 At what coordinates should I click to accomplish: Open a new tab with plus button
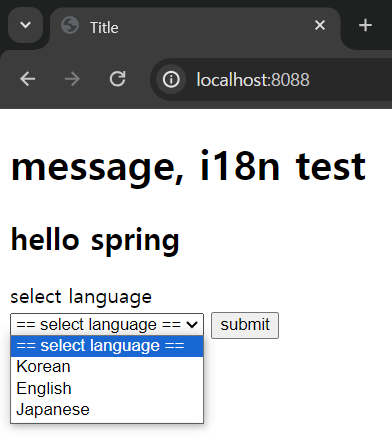point(365,25)
